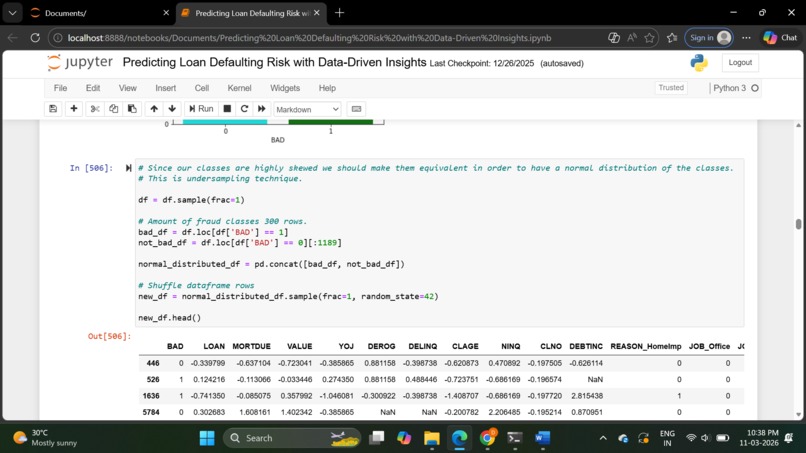Run cell 506 using the side run icon

[129, 168]
